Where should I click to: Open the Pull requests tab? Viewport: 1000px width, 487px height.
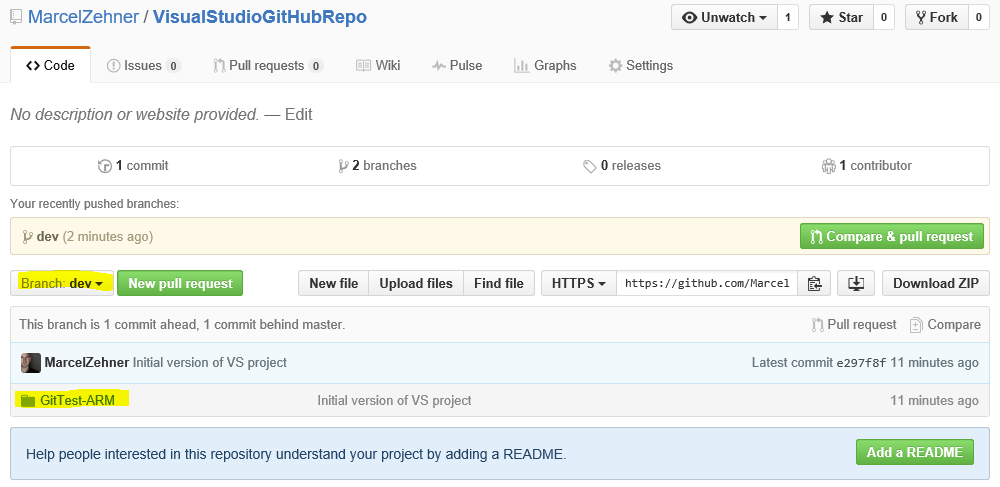click(x=267, y=66)
